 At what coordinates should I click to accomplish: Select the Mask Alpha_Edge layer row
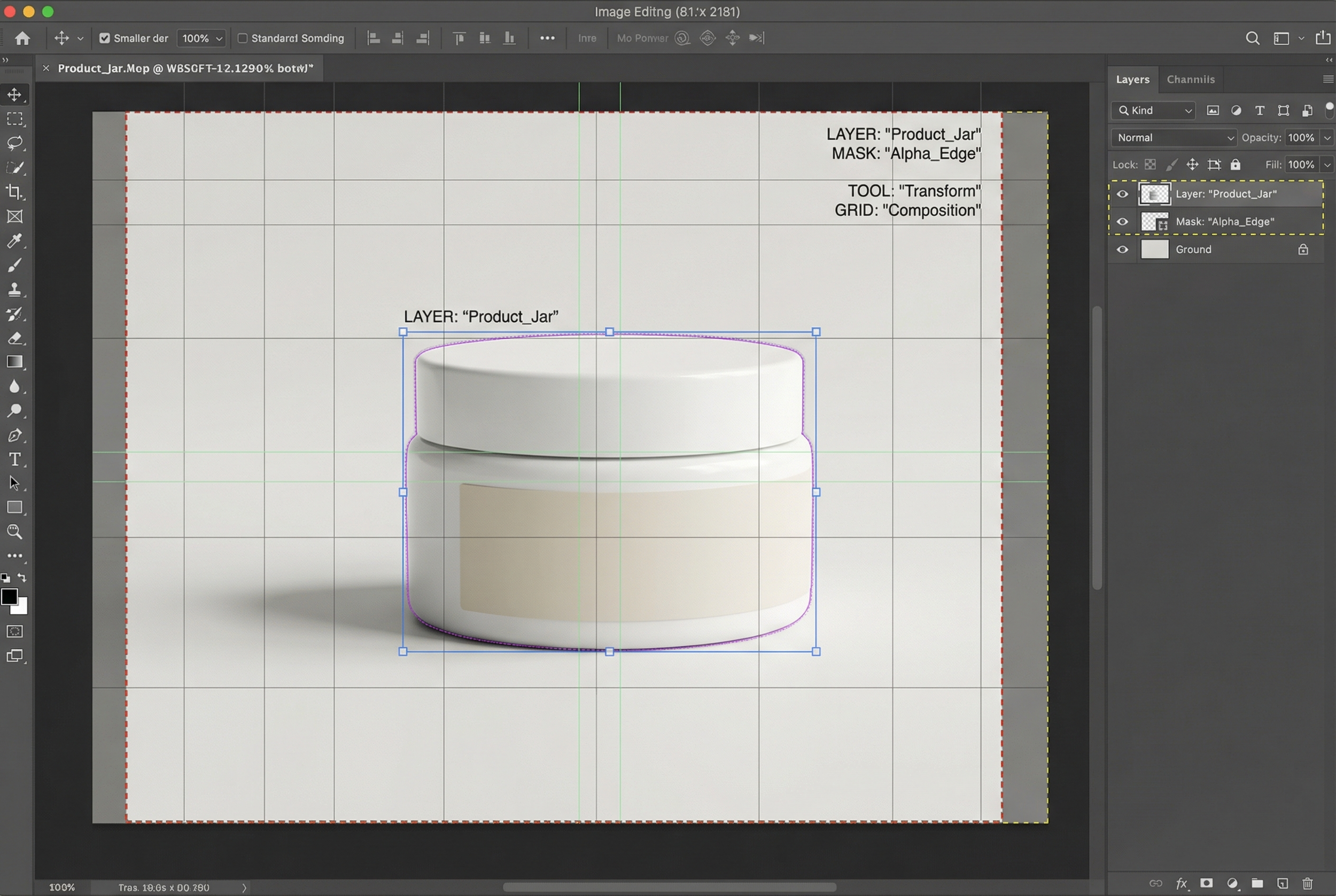coord(1224,222)
